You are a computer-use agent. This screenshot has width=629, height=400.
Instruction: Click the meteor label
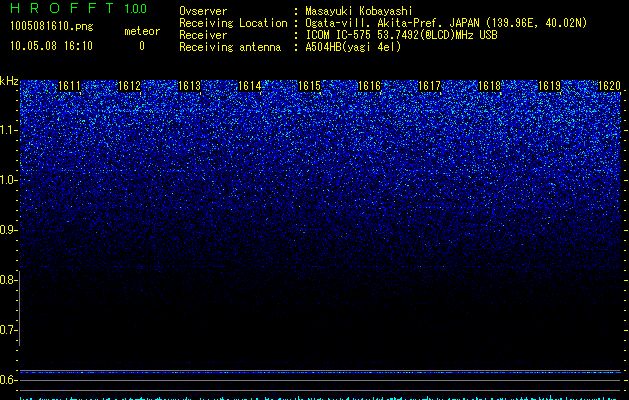142,31
